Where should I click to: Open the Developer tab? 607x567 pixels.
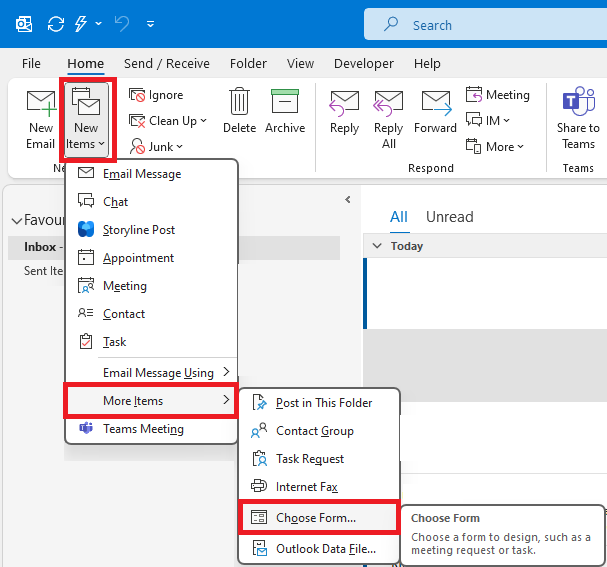pos(364,63)
